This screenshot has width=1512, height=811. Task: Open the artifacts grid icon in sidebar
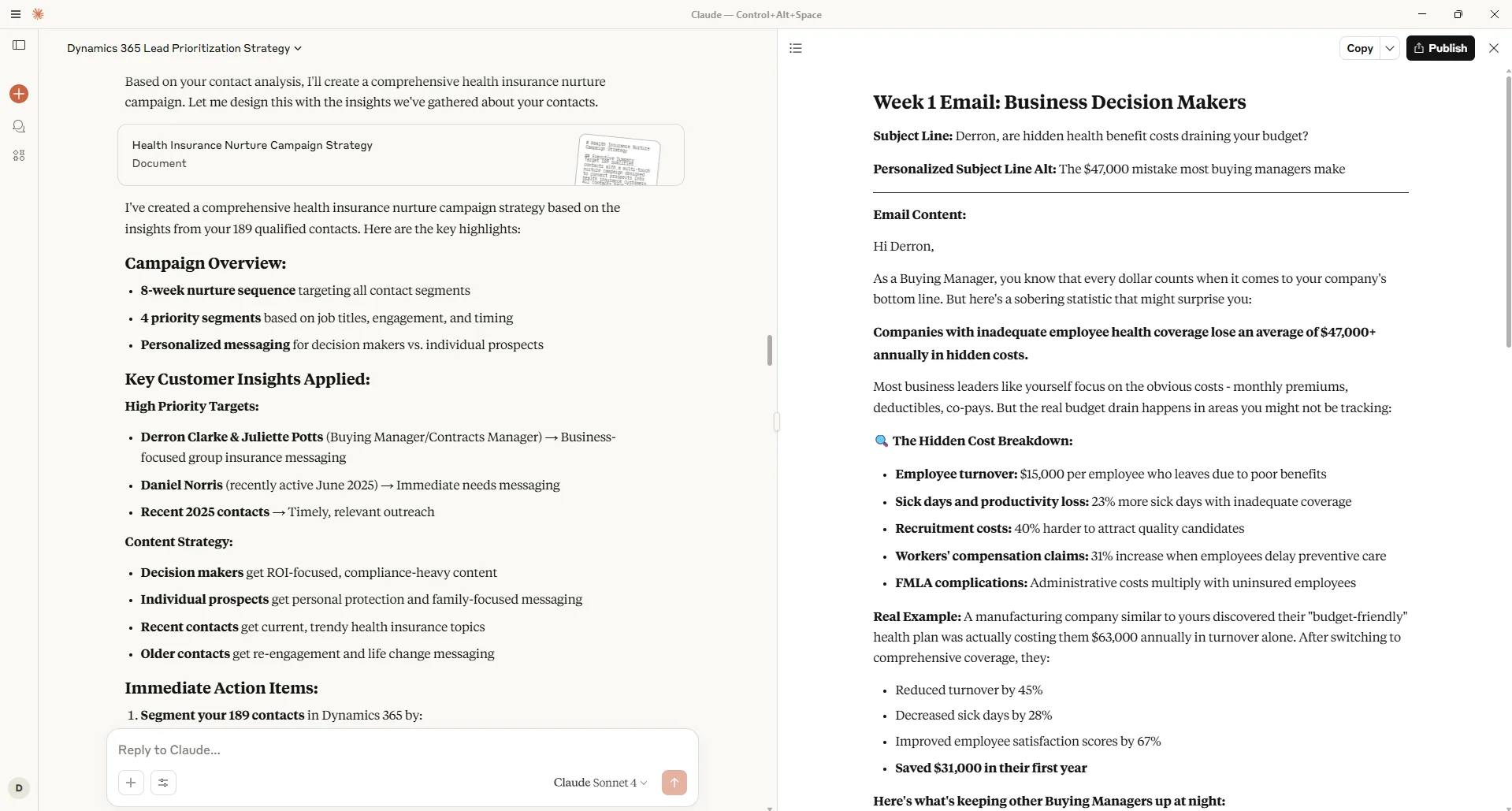pyautogui.click(x=19, y=155)
